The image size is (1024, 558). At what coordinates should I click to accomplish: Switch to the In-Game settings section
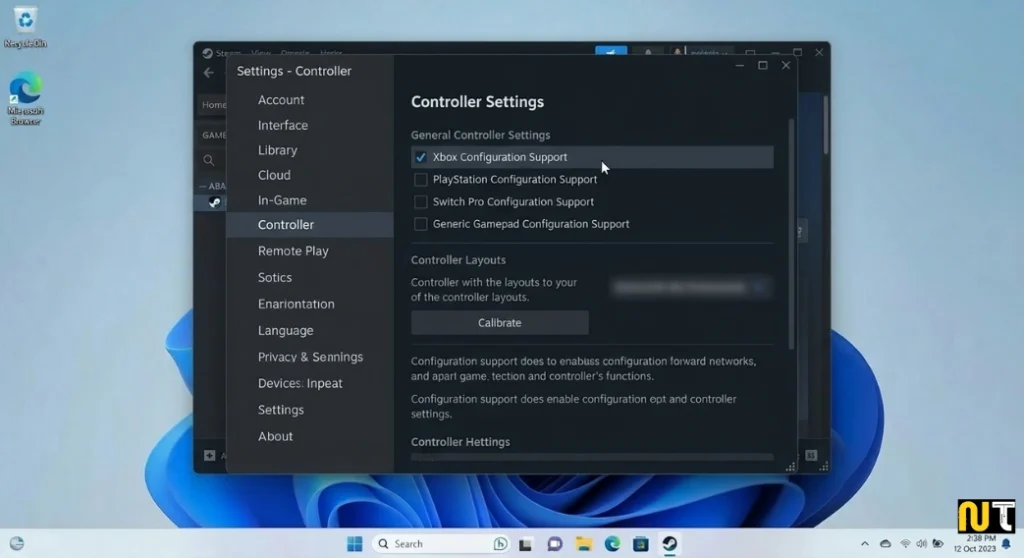point(282,200)
